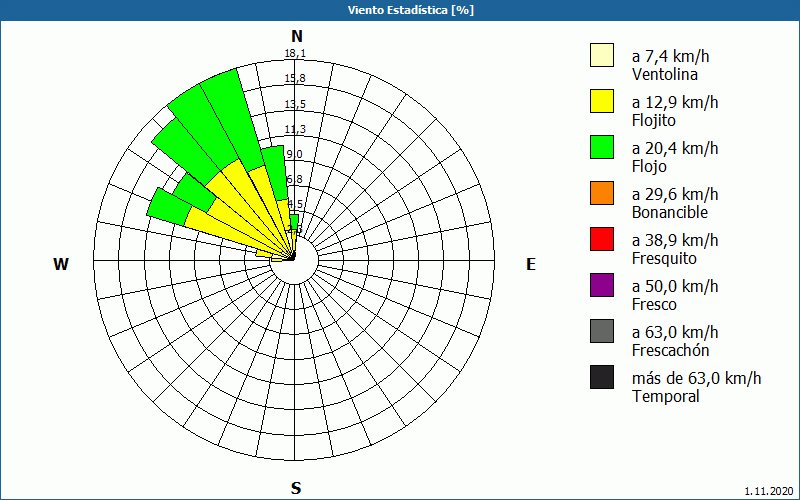Viewport: 800px width, 500px height.
Task: Click the 'a 20,4 km/h' legend text
Action: coord(675,148)
